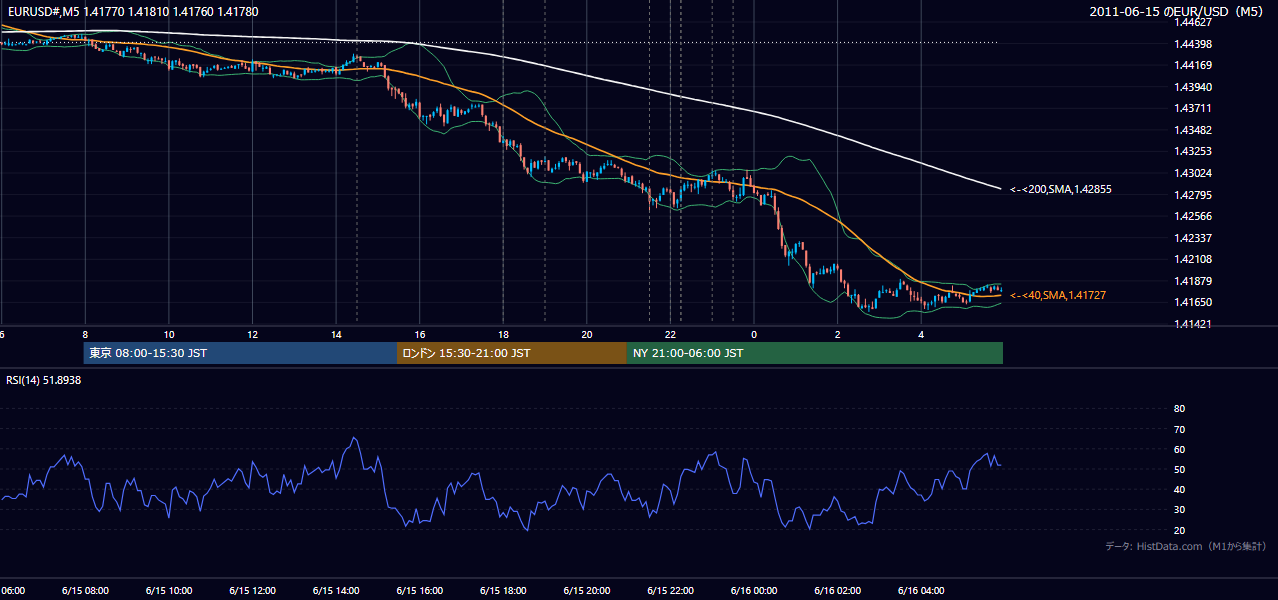1278x600 pixels.
Task: Click the 200 SMA 1.42855 label
Action: tap(1061, 189)
